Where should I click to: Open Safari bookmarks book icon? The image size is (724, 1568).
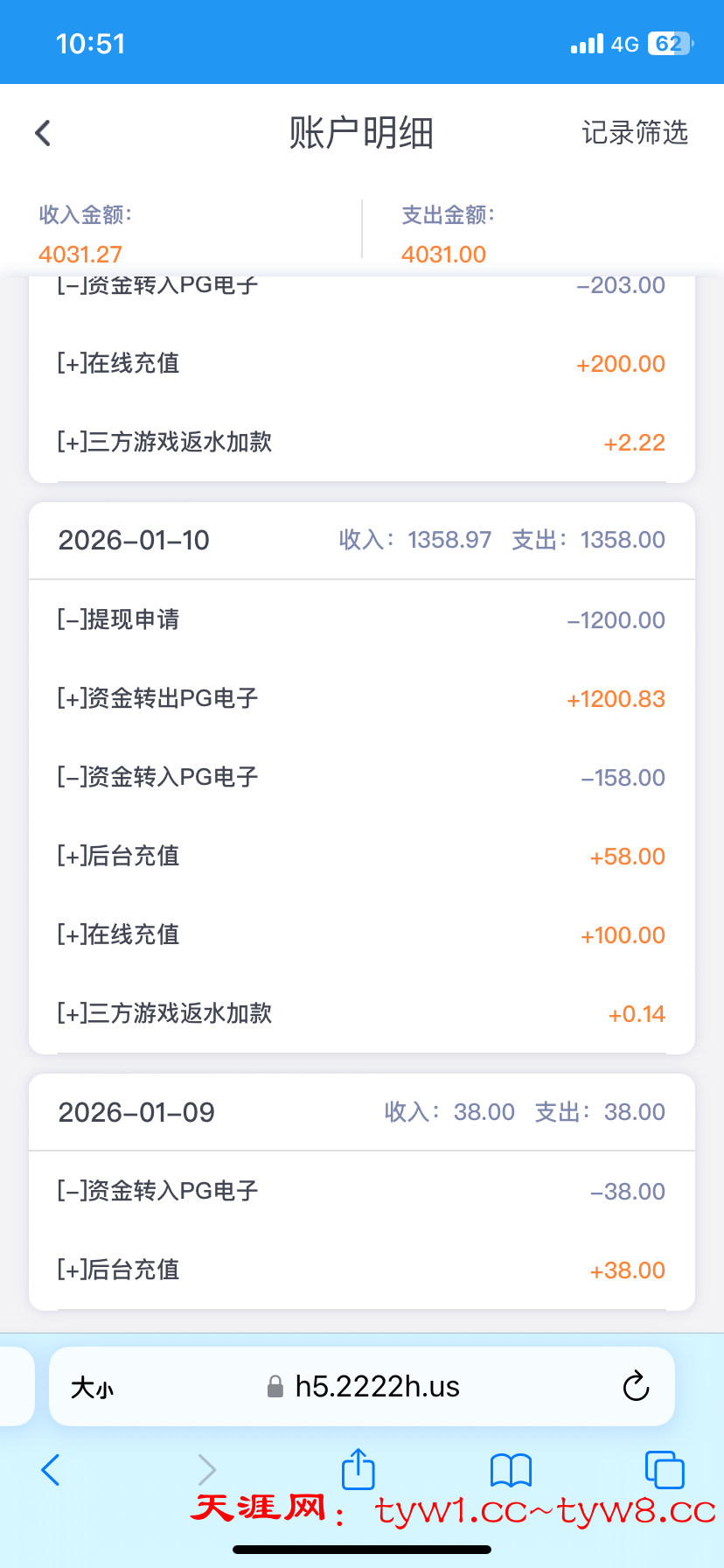[511, 1470]
